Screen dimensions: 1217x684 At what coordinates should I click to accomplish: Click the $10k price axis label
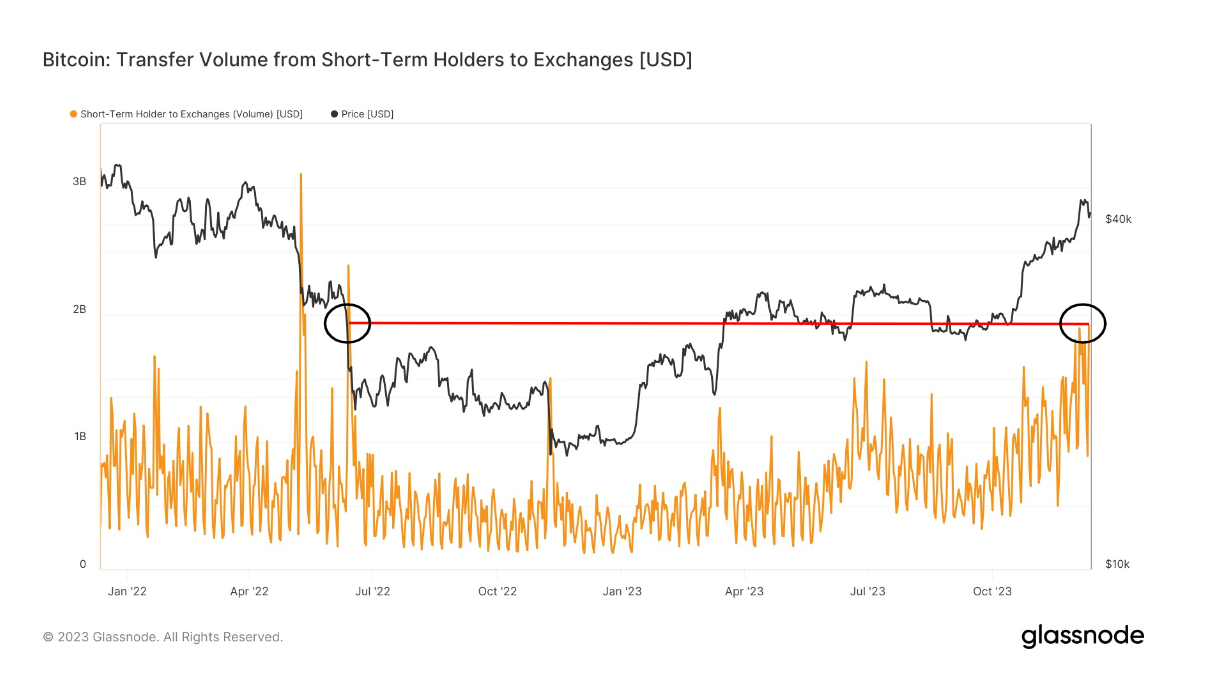click(1117, 565)
